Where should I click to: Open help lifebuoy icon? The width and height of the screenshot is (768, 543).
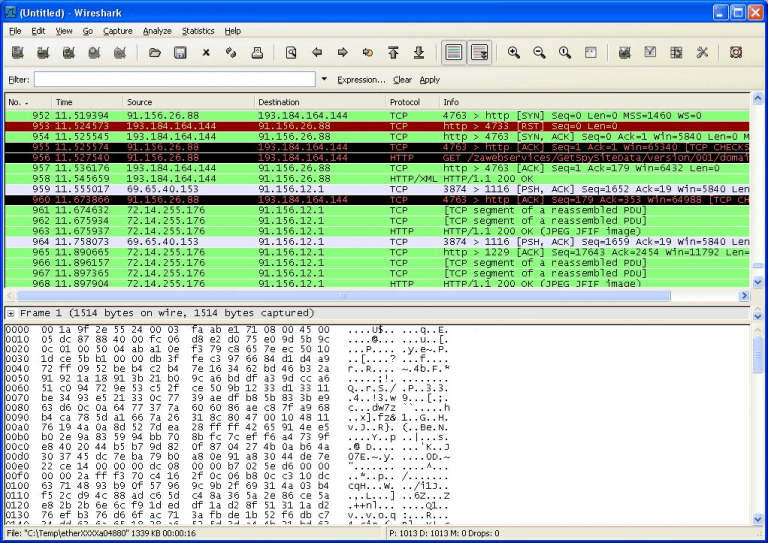pos(736,52)
